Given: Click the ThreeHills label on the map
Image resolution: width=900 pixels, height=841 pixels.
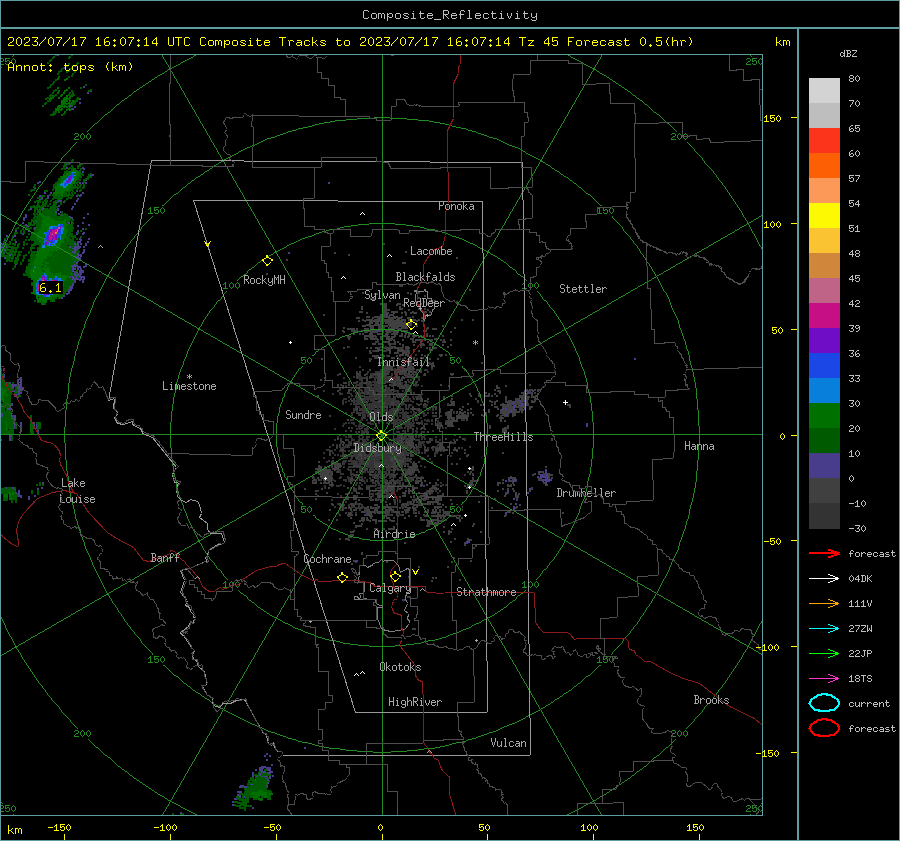Looking at the screenshot, I should (503, 437).
